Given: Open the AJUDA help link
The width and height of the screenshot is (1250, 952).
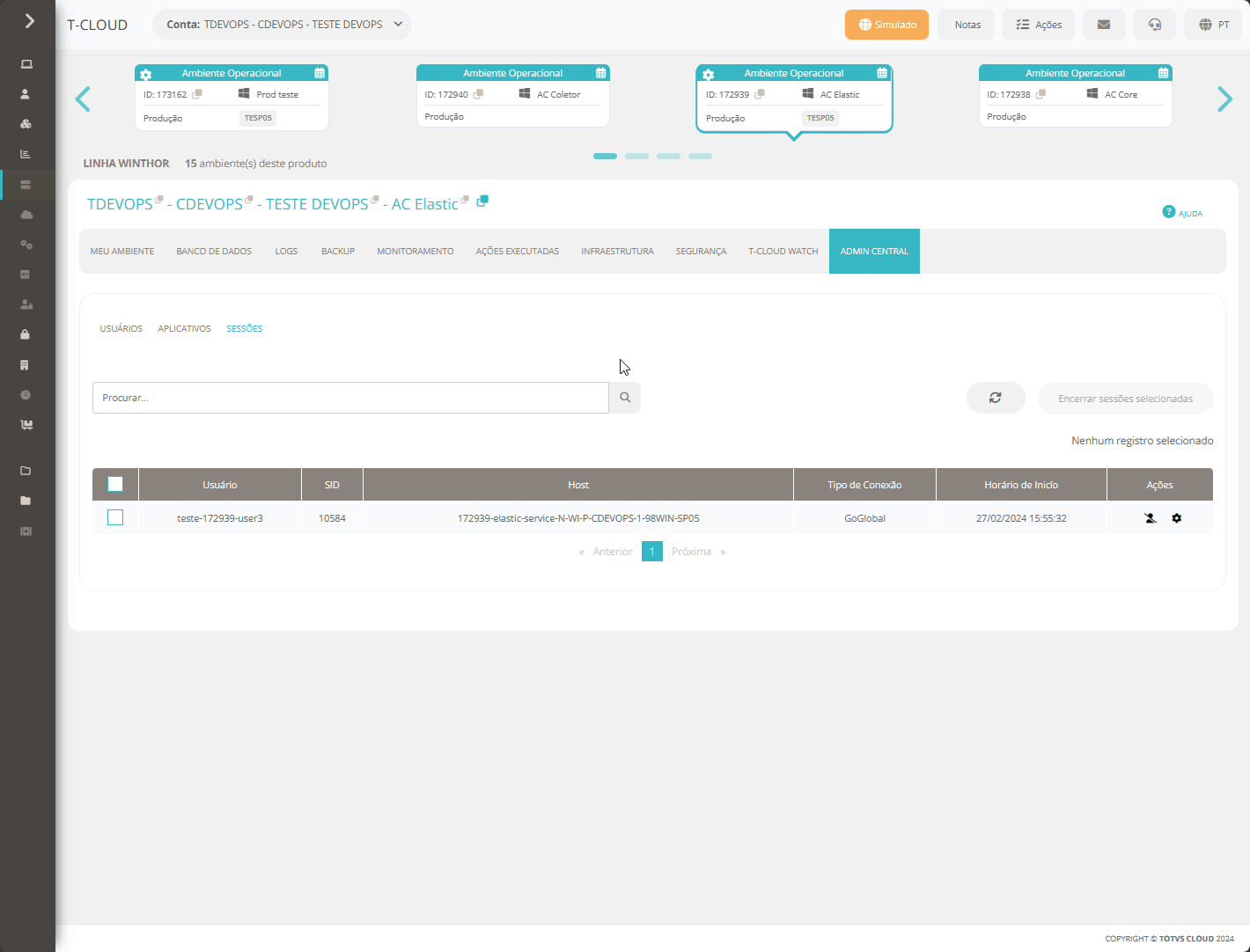Looking at the screenshot, I should pyautogui.click(x=1182, y=212).
